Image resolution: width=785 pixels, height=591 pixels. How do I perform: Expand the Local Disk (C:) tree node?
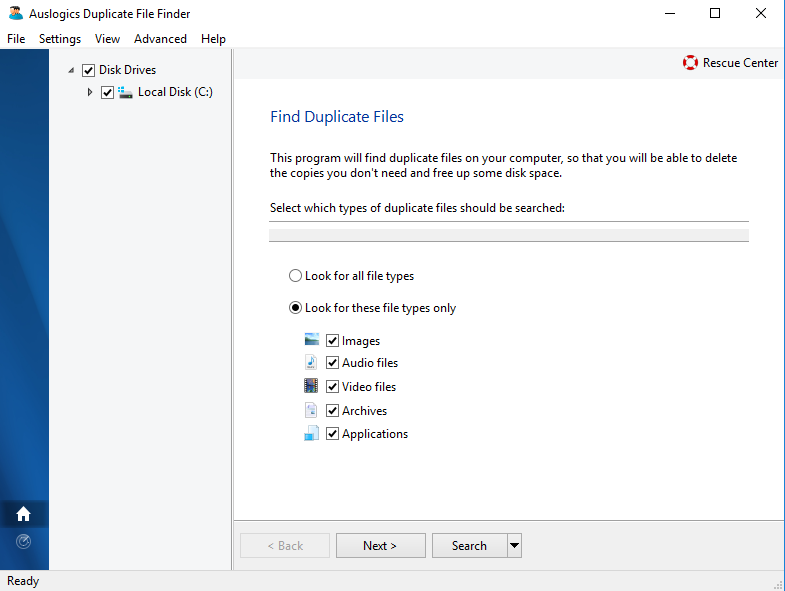point(90,92)
